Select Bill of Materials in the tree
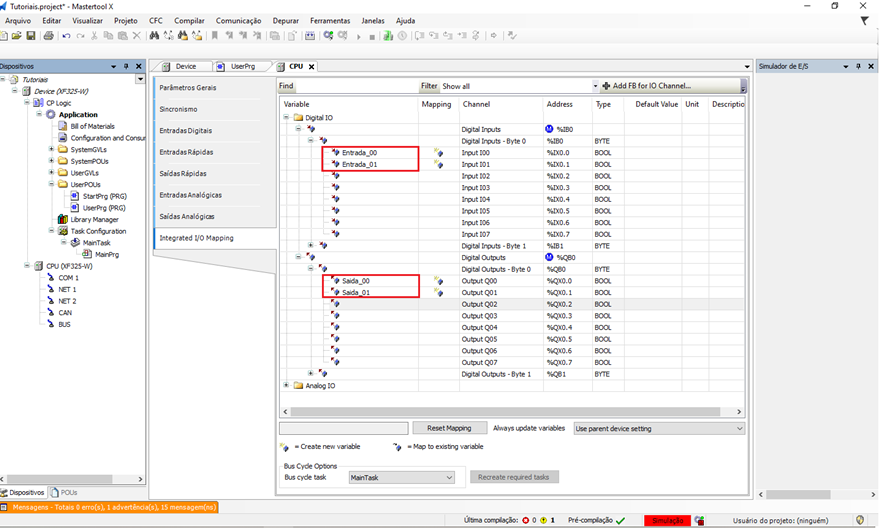Image resolution: width=879 pixels, height=528 pixels. [x=92, y=127]
